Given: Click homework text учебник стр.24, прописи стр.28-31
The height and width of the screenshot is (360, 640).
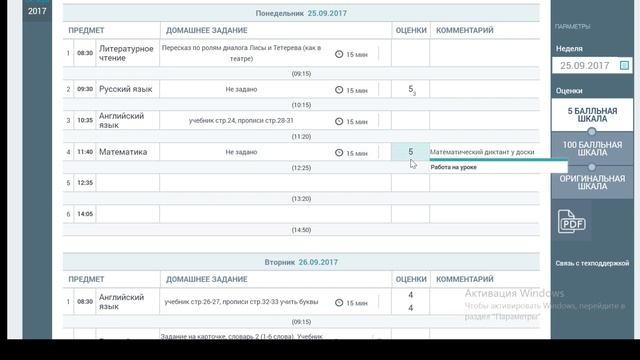Looking at the screenshot, I should (241, 120).
